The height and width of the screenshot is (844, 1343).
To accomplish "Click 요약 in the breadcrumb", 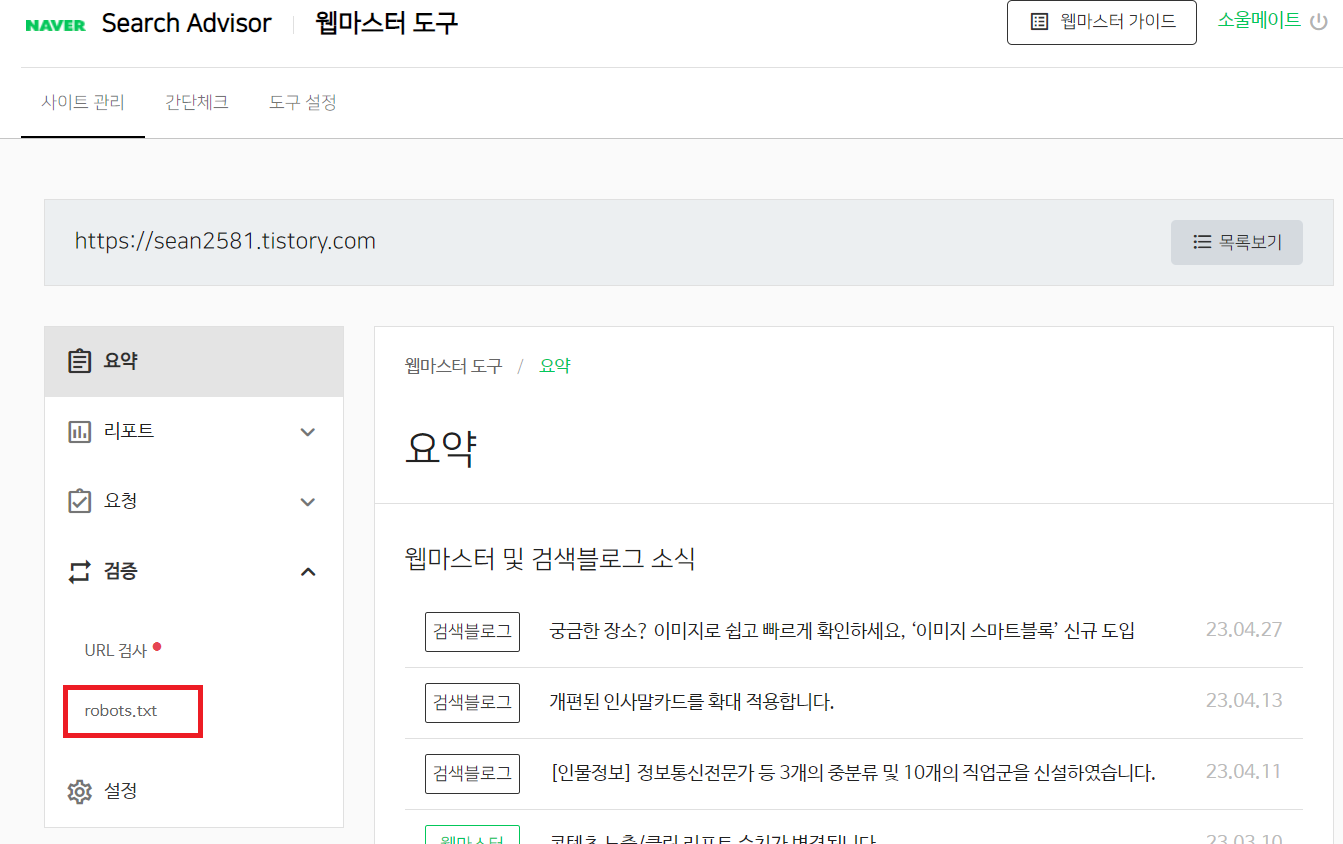I will [555, 366].
